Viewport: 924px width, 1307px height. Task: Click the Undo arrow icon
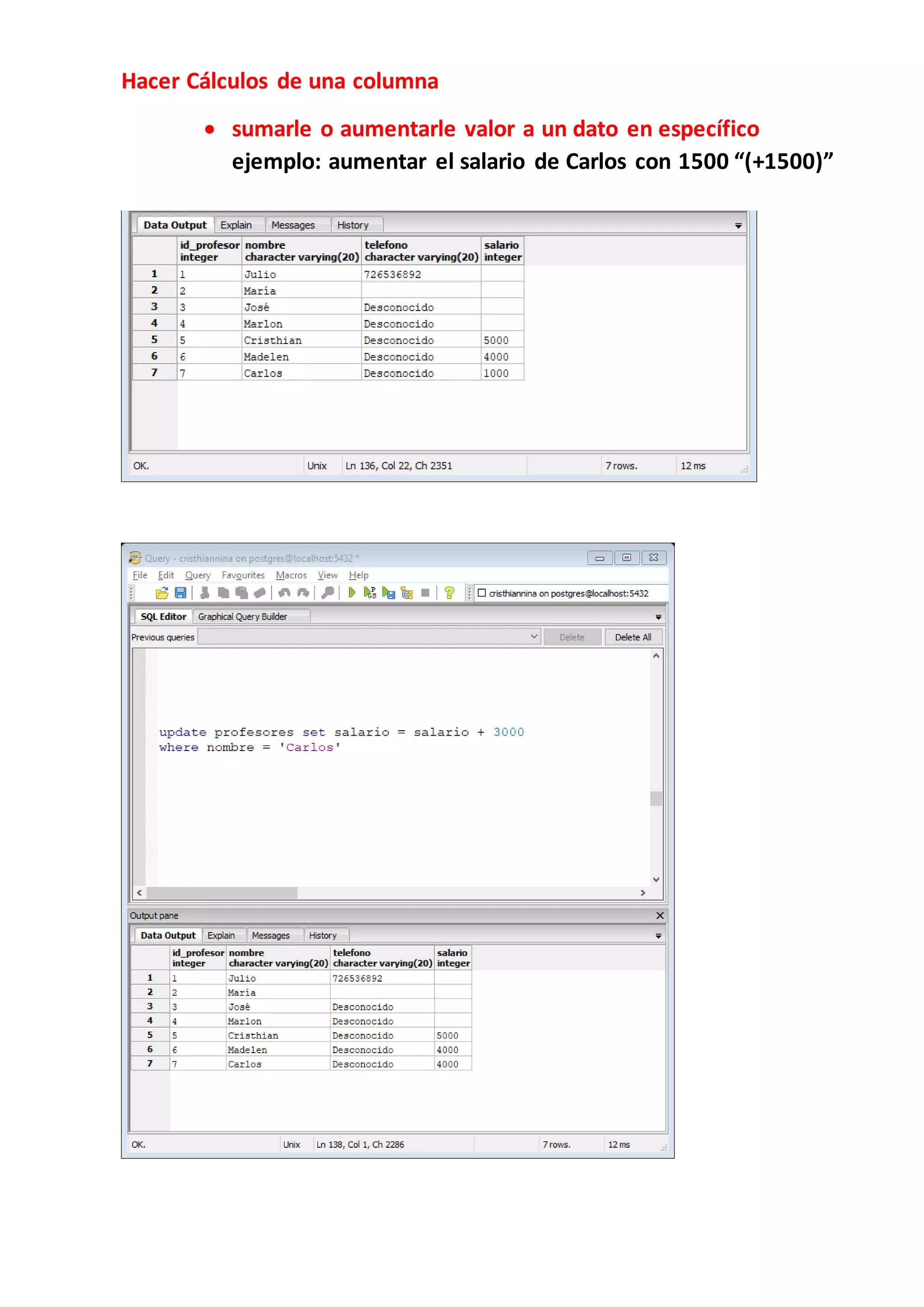pos(284,593)
